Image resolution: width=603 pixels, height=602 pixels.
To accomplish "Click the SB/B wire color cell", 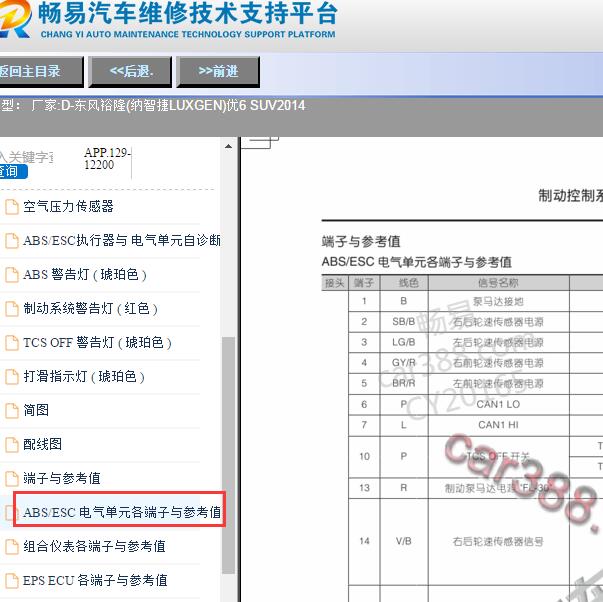I will point(404,322).
